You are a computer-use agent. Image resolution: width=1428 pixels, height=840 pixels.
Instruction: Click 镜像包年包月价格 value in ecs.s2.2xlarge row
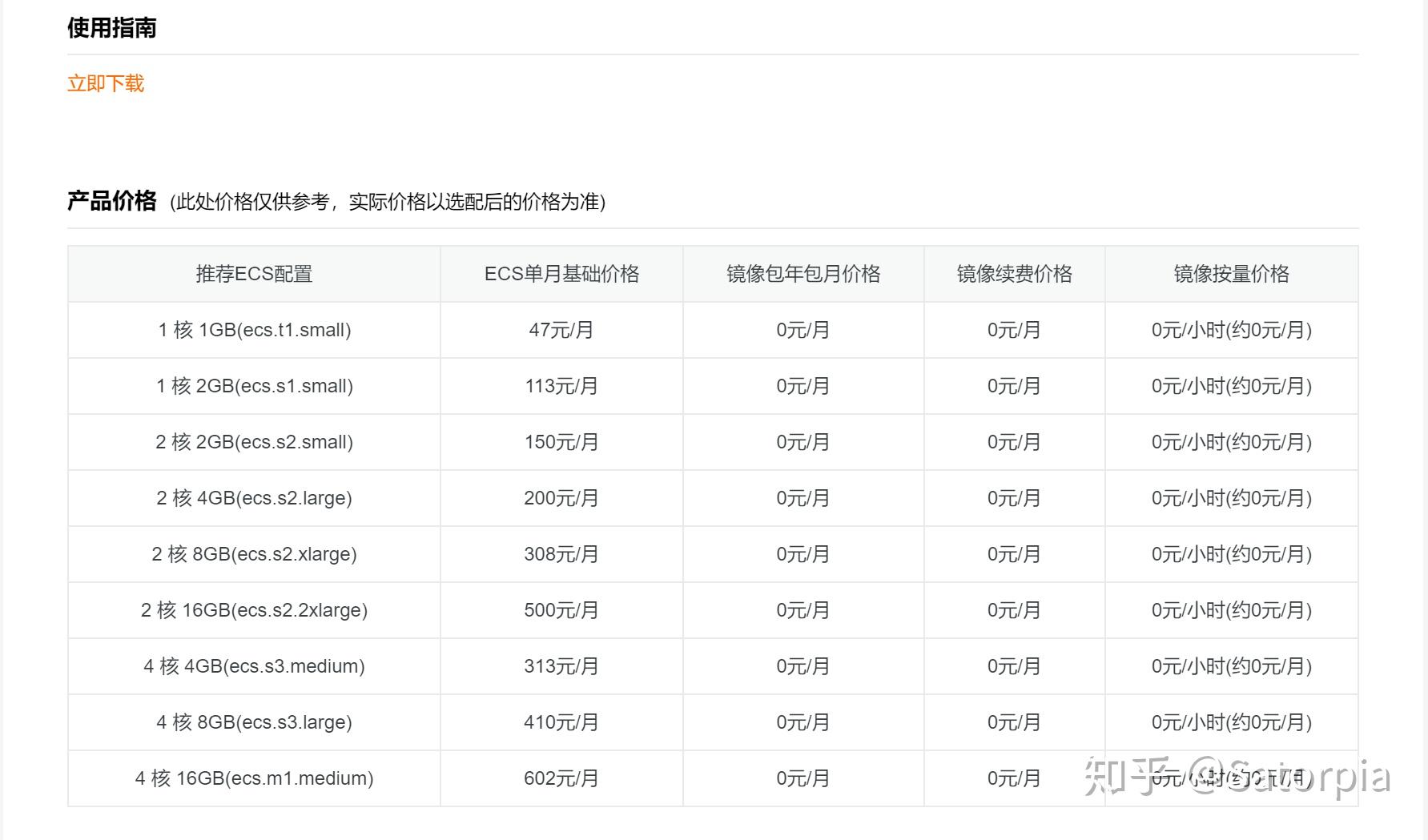click(803, 610)
